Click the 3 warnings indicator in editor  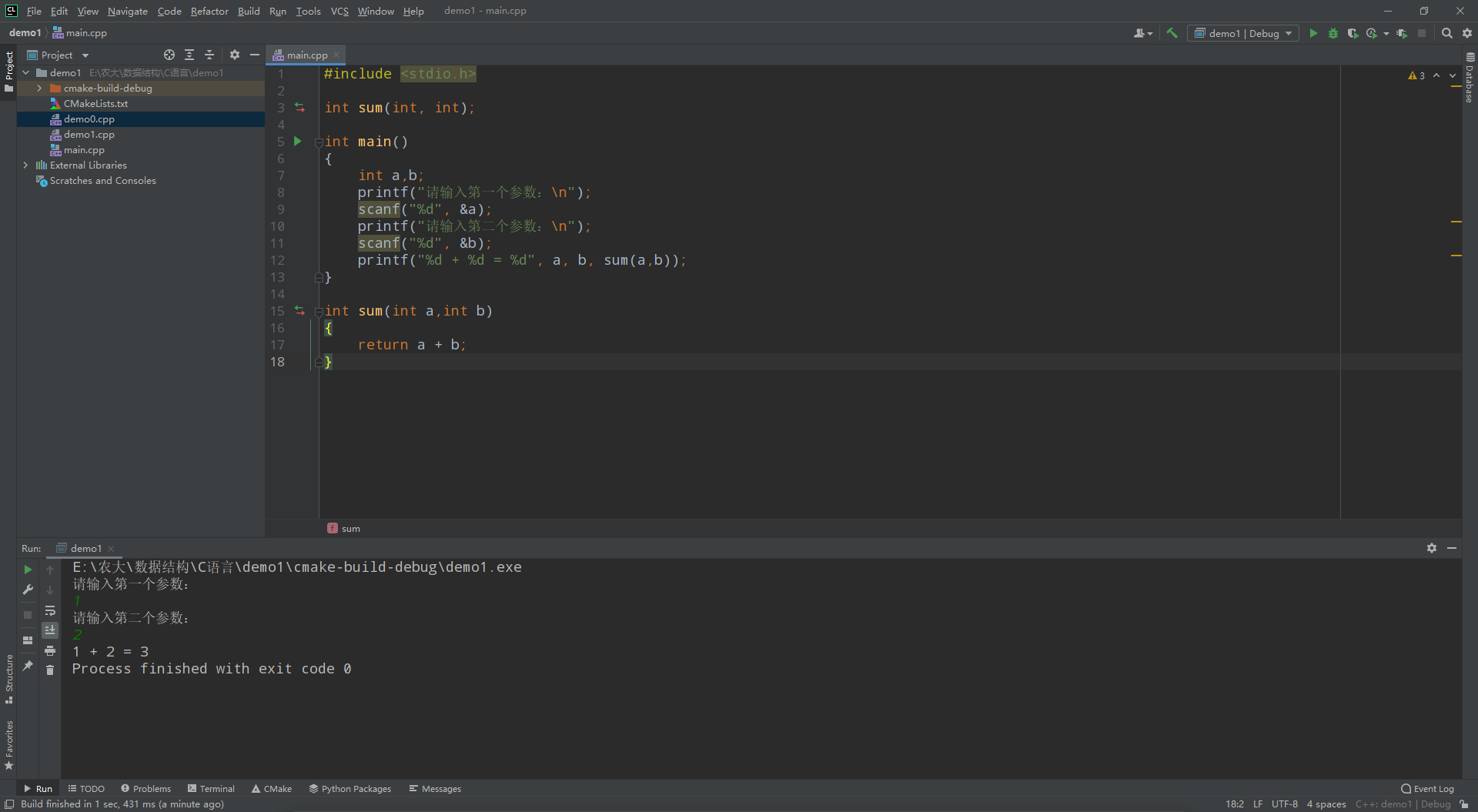[1416, 75]
